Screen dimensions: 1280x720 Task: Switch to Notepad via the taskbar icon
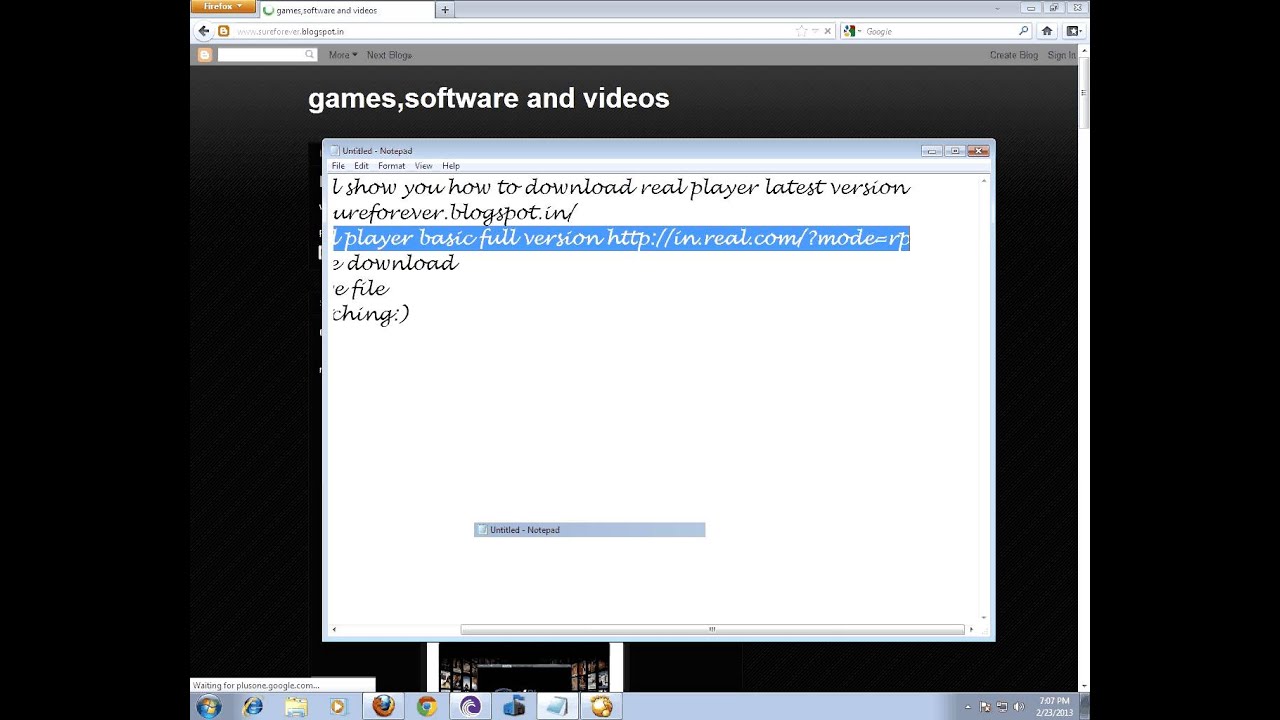click(557, 706)
